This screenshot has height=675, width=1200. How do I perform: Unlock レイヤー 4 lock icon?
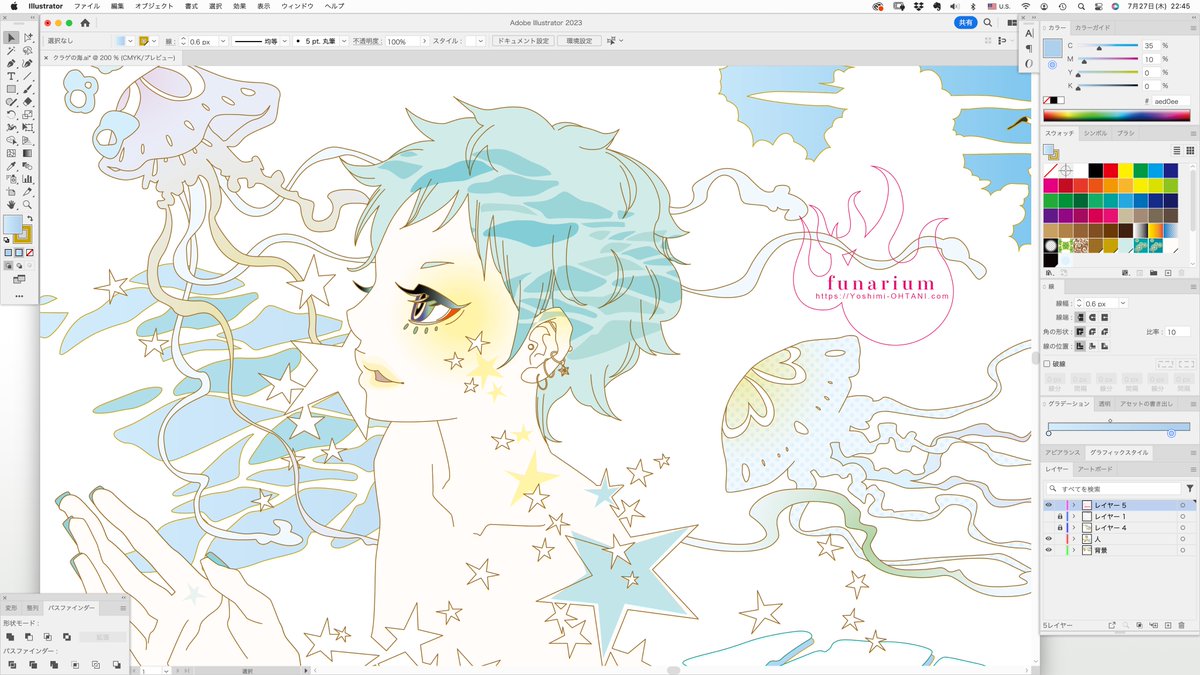[1060, 527]
